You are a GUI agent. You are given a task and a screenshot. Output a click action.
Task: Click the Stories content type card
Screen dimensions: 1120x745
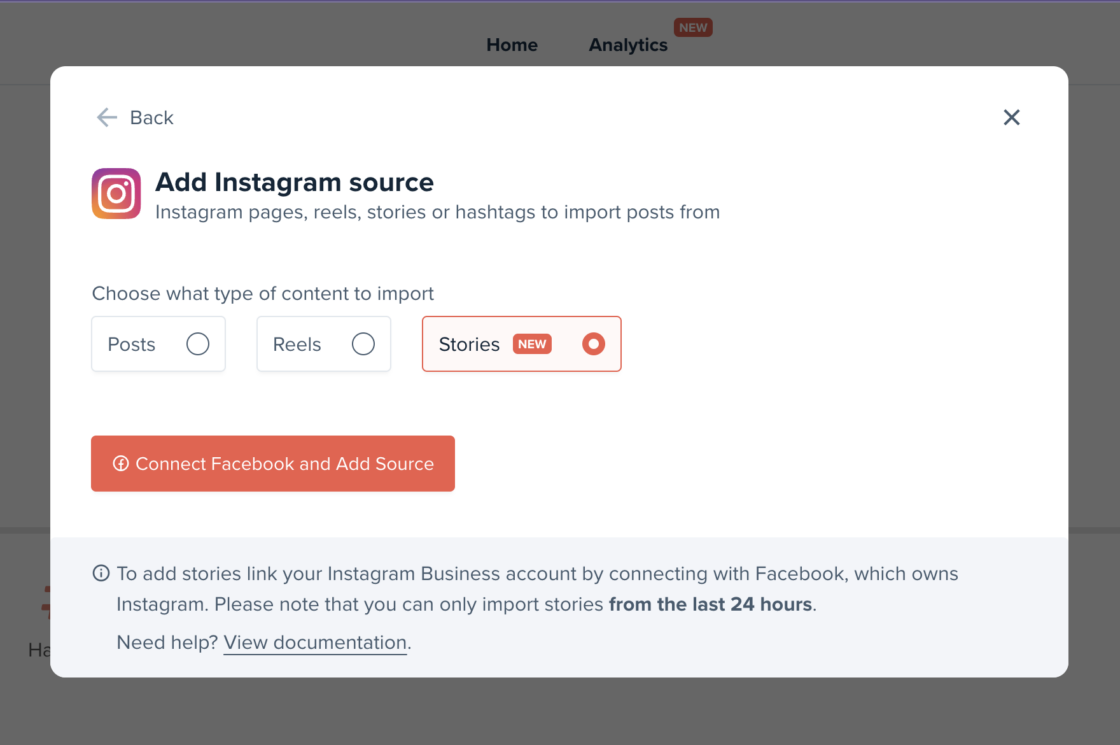[x=521, y=343]
